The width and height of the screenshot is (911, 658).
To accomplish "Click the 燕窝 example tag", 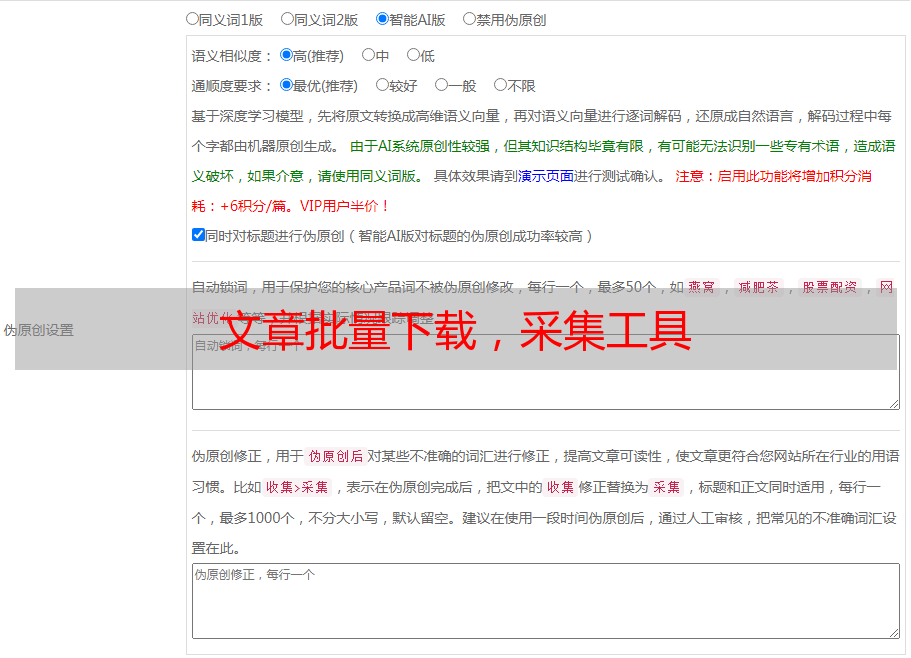I will (701, 287).
